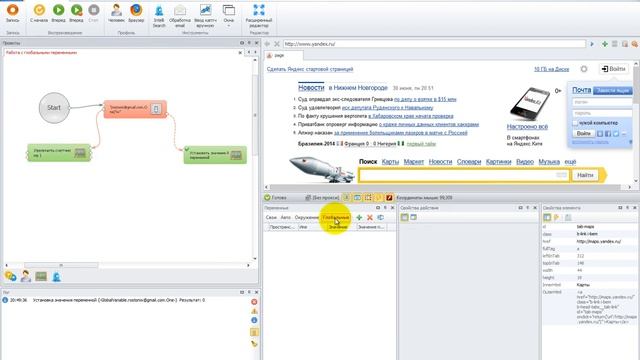Click the first icon in Свойства элемента toolbar

click(547, 218)
